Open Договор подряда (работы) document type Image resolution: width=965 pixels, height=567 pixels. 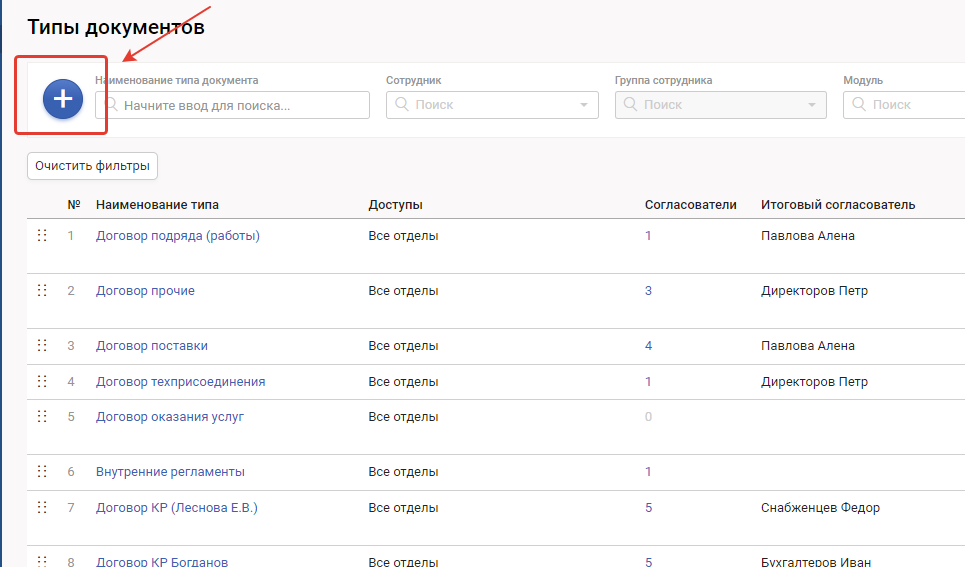pyautogui.click(x=178, y=236)
